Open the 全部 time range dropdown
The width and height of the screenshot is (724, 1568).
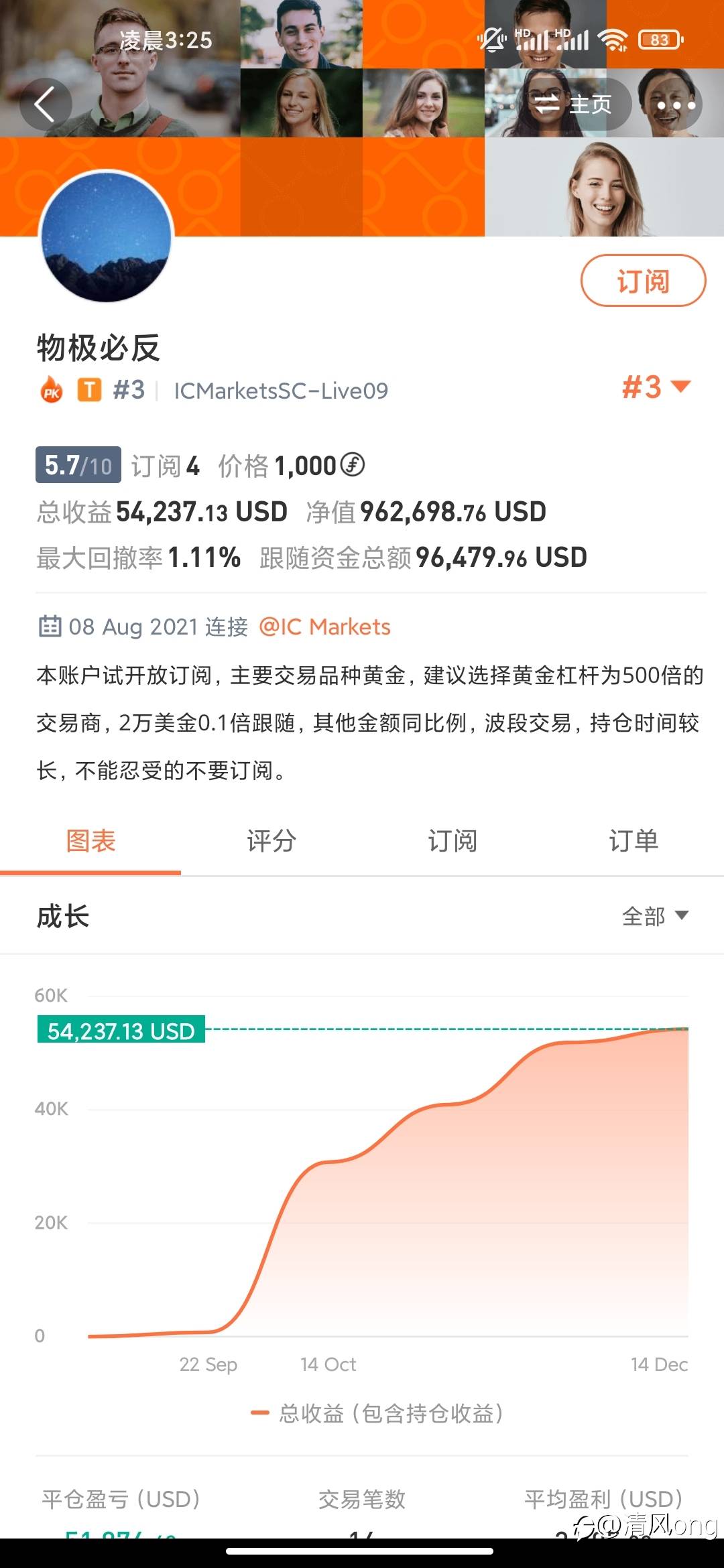pos(654,916)
